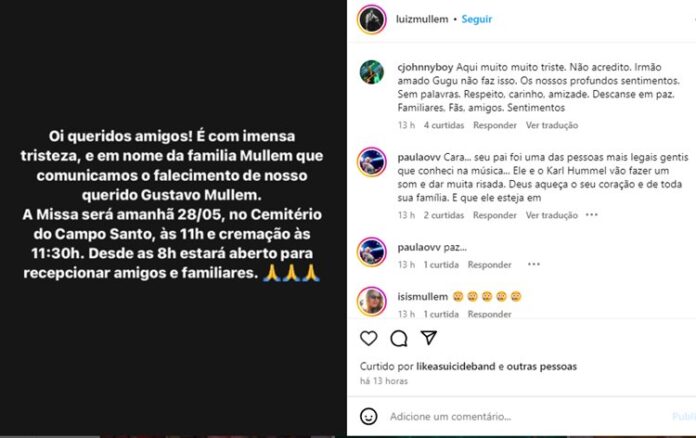Reply to cjohnnyboy's comment
The image size is (696, 438).
(x=494, y=125)
